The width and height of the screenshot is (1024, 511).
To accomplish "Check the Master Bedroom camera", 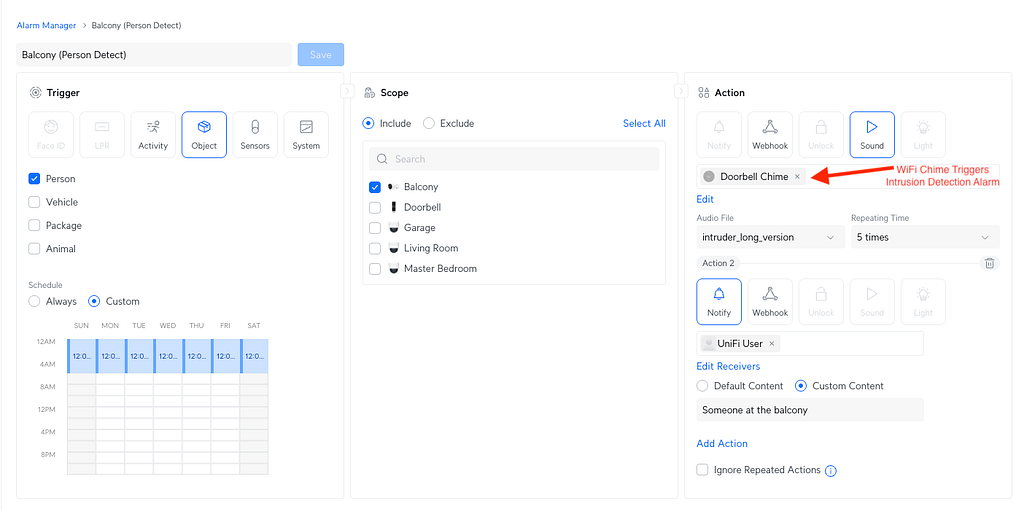I will [375, 269].
